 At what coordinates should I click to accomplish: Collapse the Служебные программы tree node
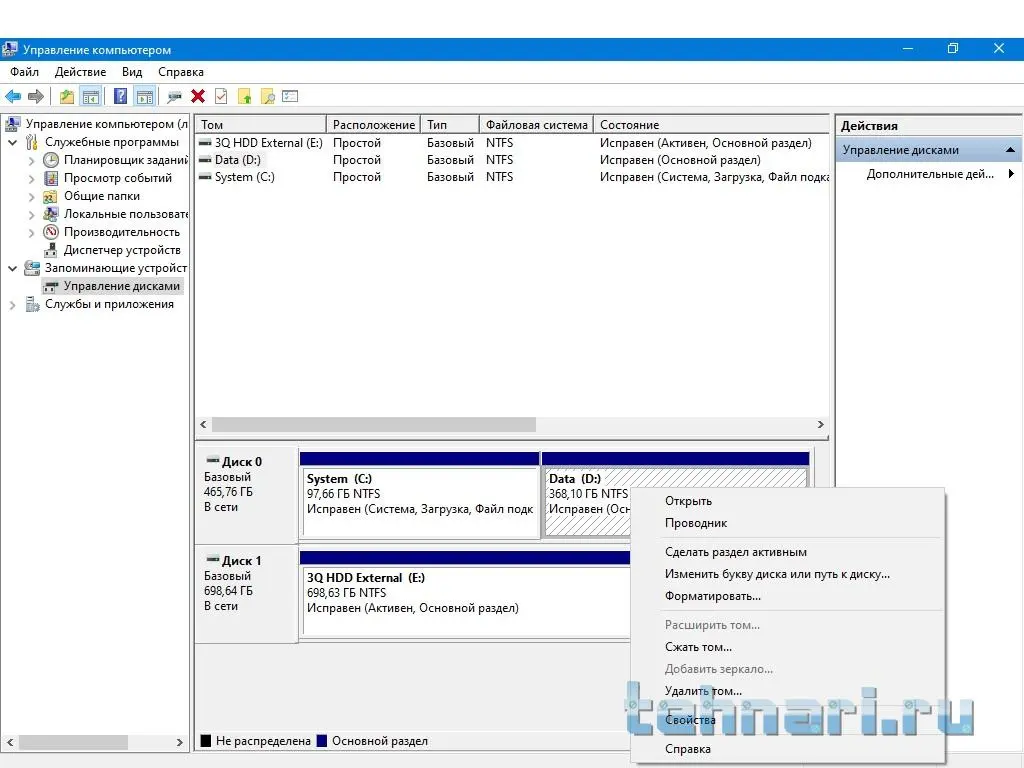(13, 142)
